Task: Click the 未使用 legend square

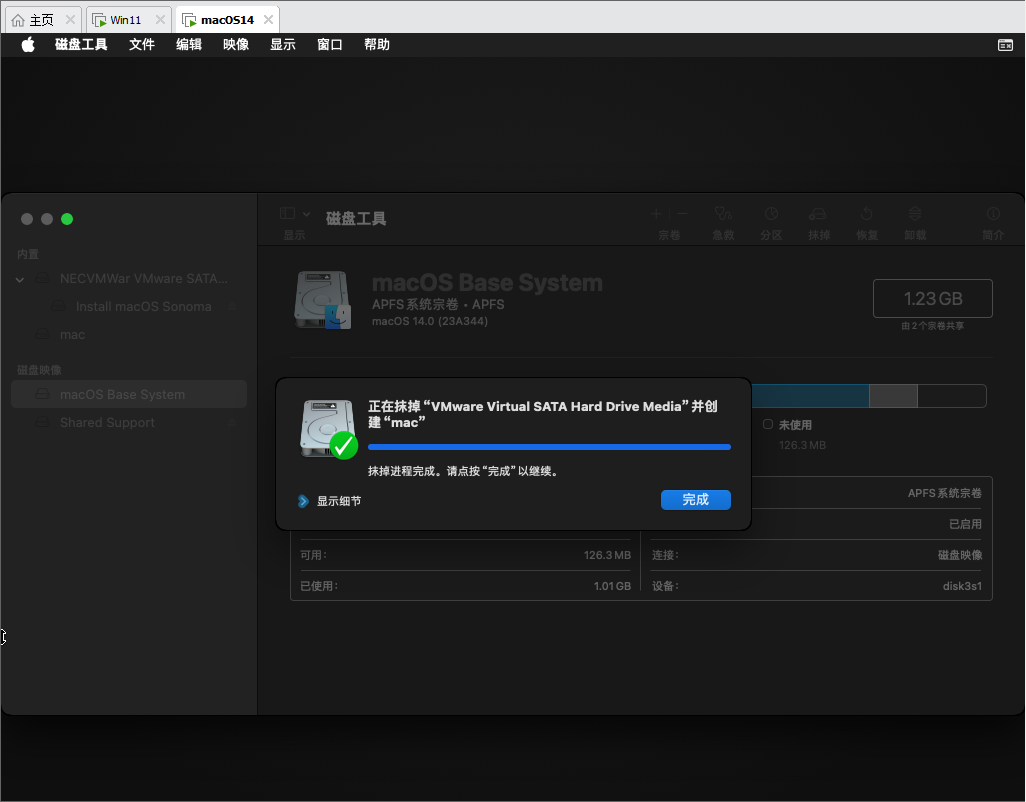Action: 768,425
